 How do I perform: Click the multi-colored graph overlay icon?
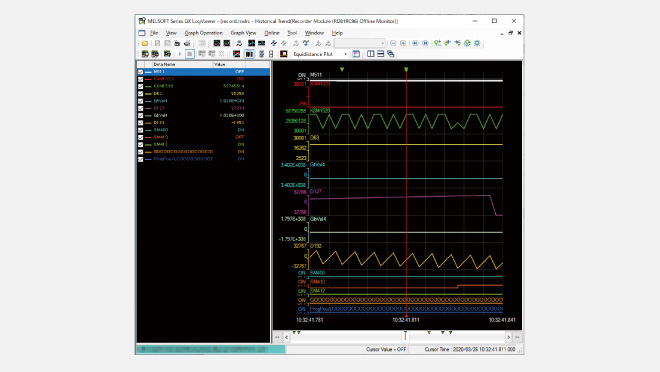click(237, 54)
